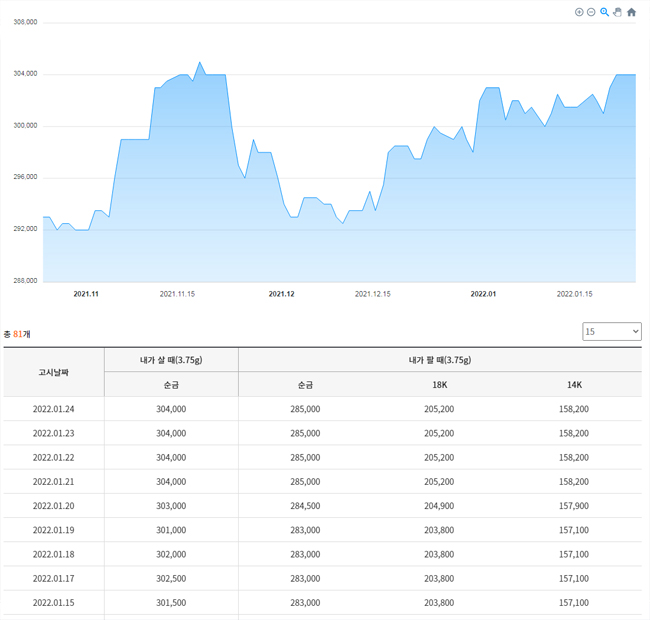Click the 2022.01.24 date row
This screenshot has width=650, height=620.
coord(54,409)
